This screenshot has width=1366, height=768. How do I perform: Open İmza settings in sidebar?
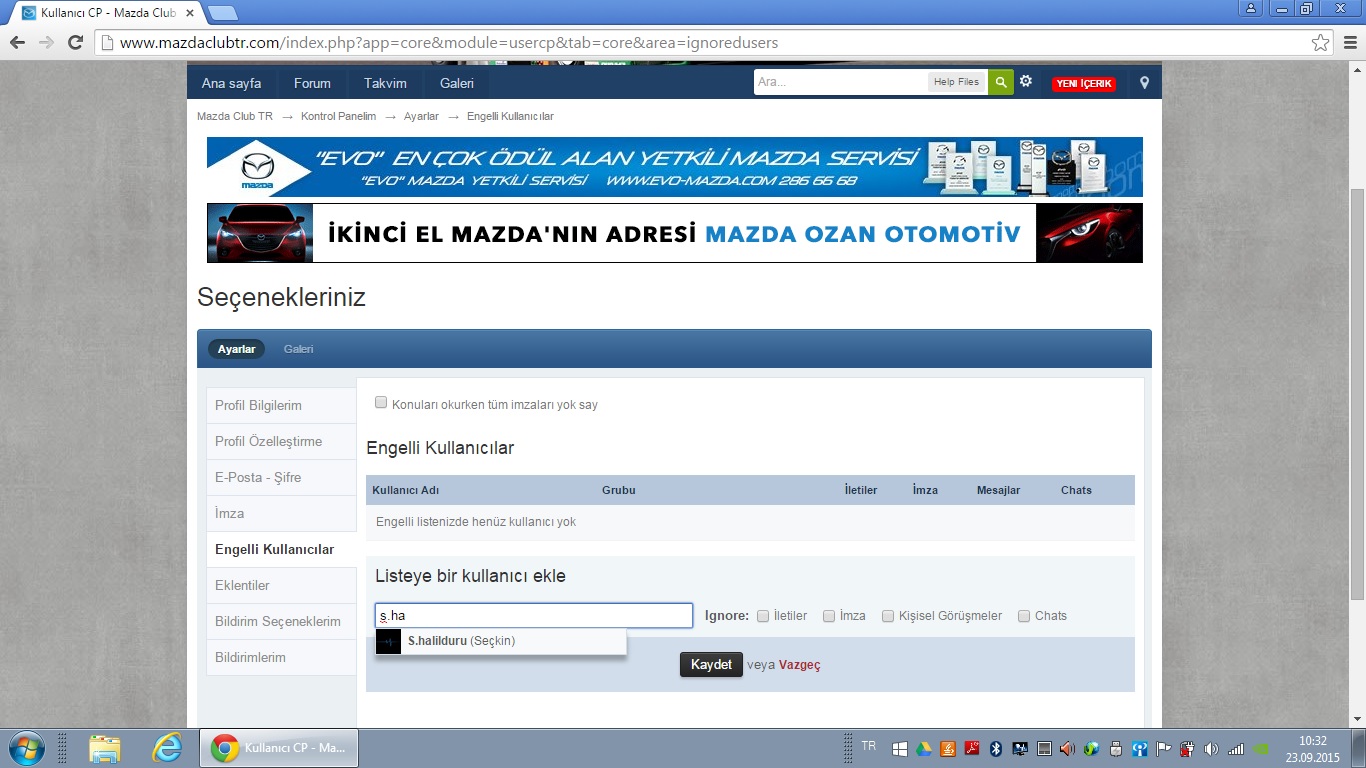pyautogui.click(x=281, y=513)
